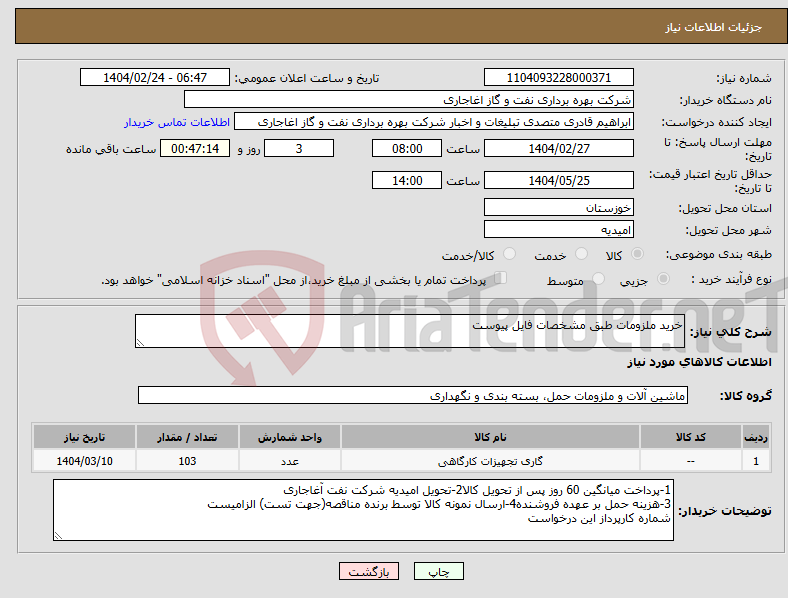
Task: Click the general need description textarea
Action: point(410,331)
